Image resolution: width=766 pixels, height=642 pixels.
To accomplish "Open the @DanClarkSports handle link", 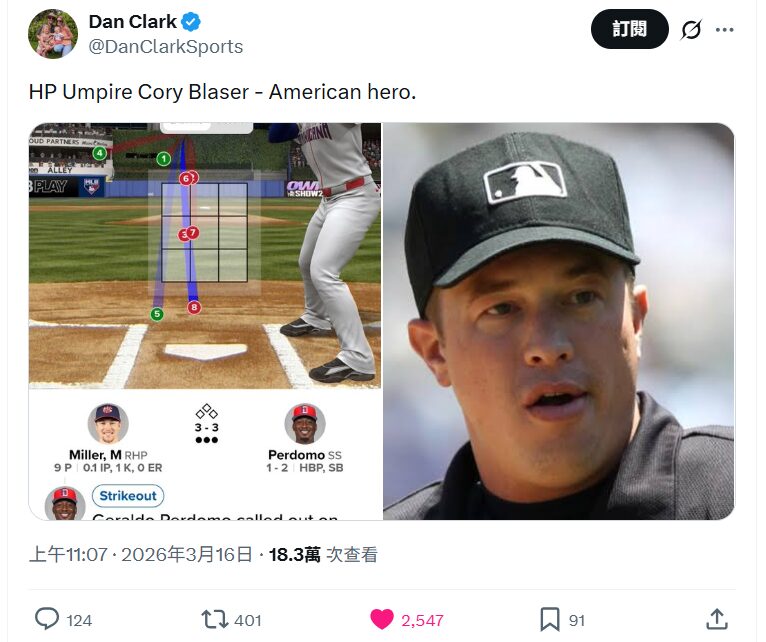I will pos(165,47).
